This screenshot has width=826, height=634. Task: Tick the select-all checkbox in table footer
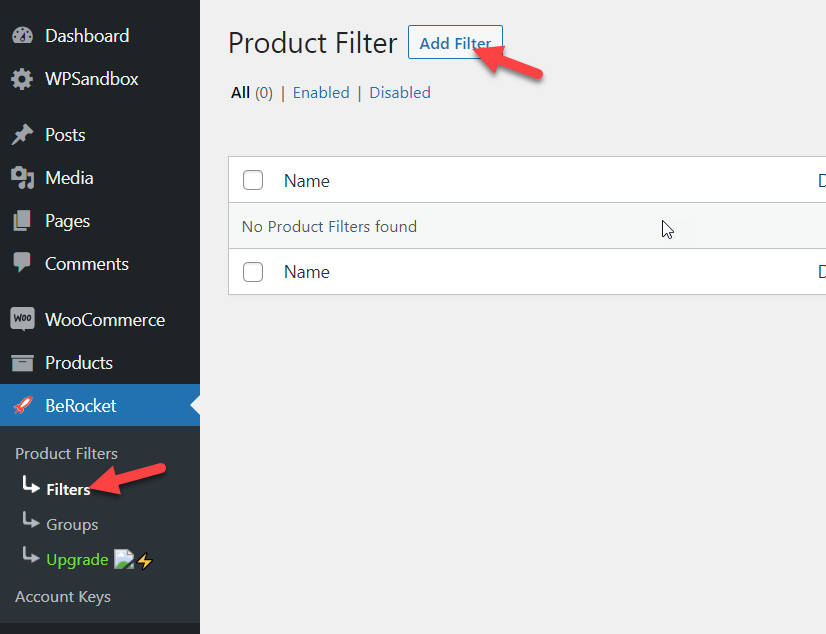pos(253,272)
